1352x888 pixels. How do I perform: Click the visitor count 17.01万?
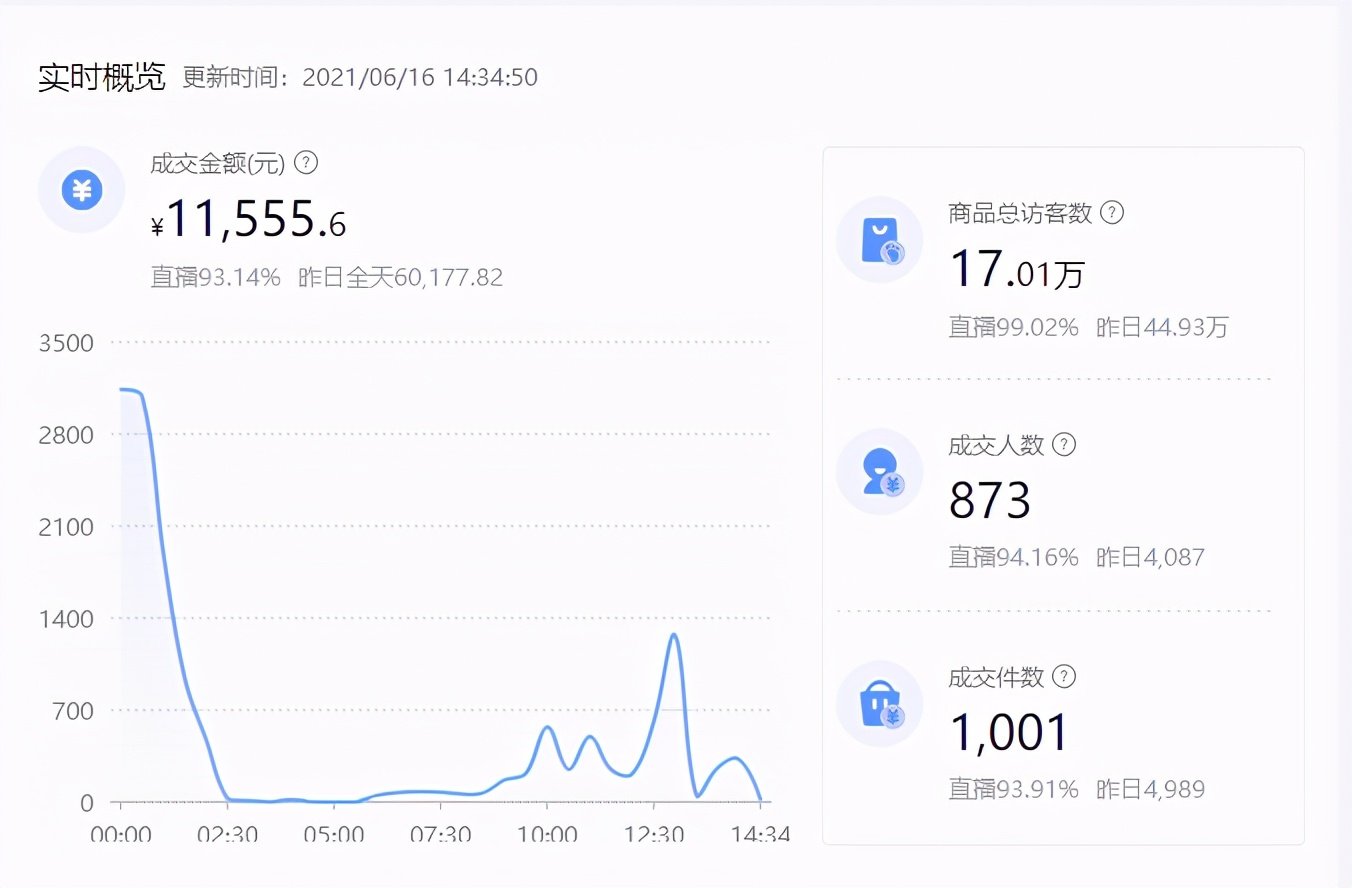(x=1014, y=268)
